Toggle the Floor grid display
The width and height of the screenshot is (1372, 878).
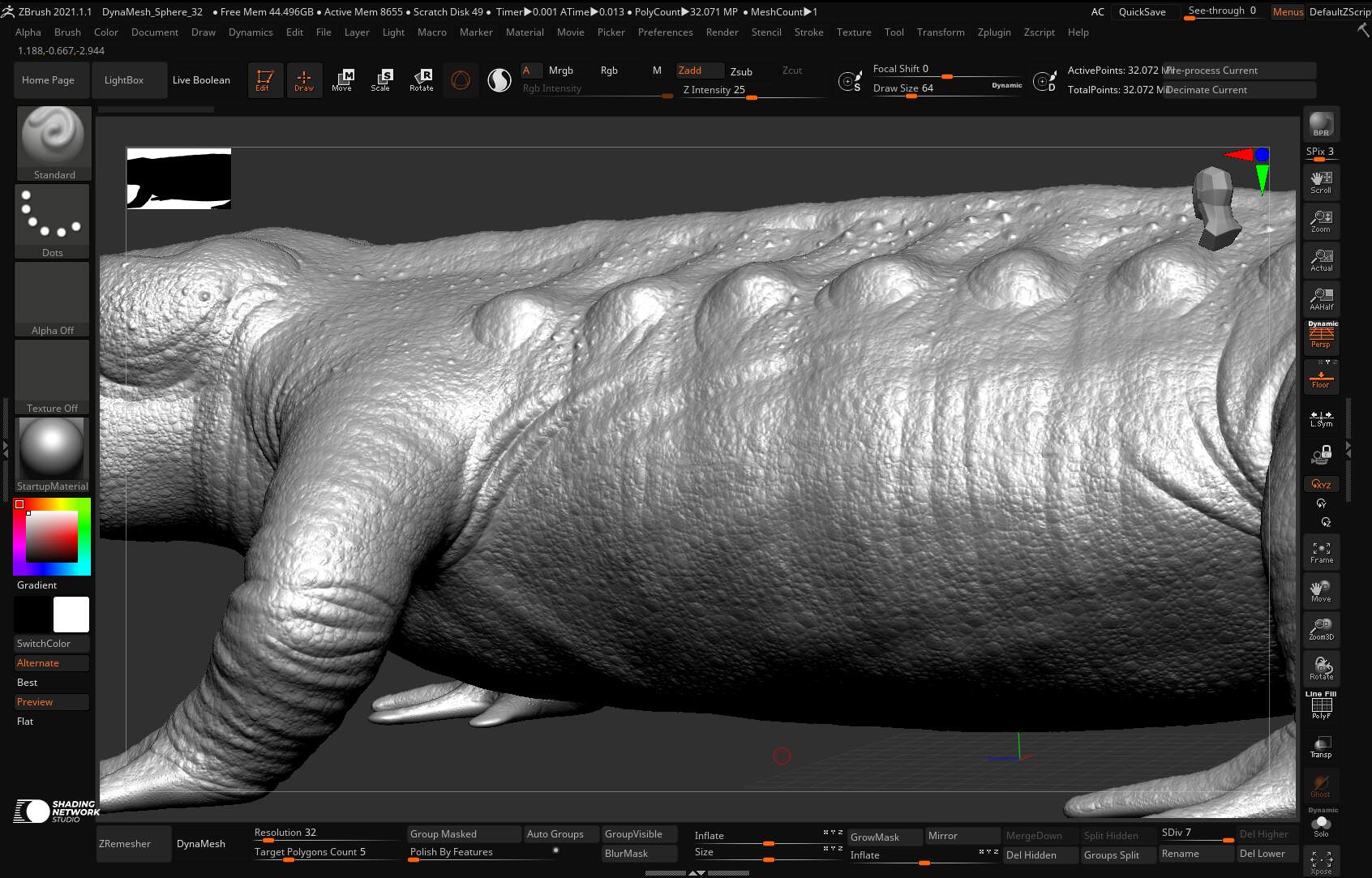[x=1321, y=378]
